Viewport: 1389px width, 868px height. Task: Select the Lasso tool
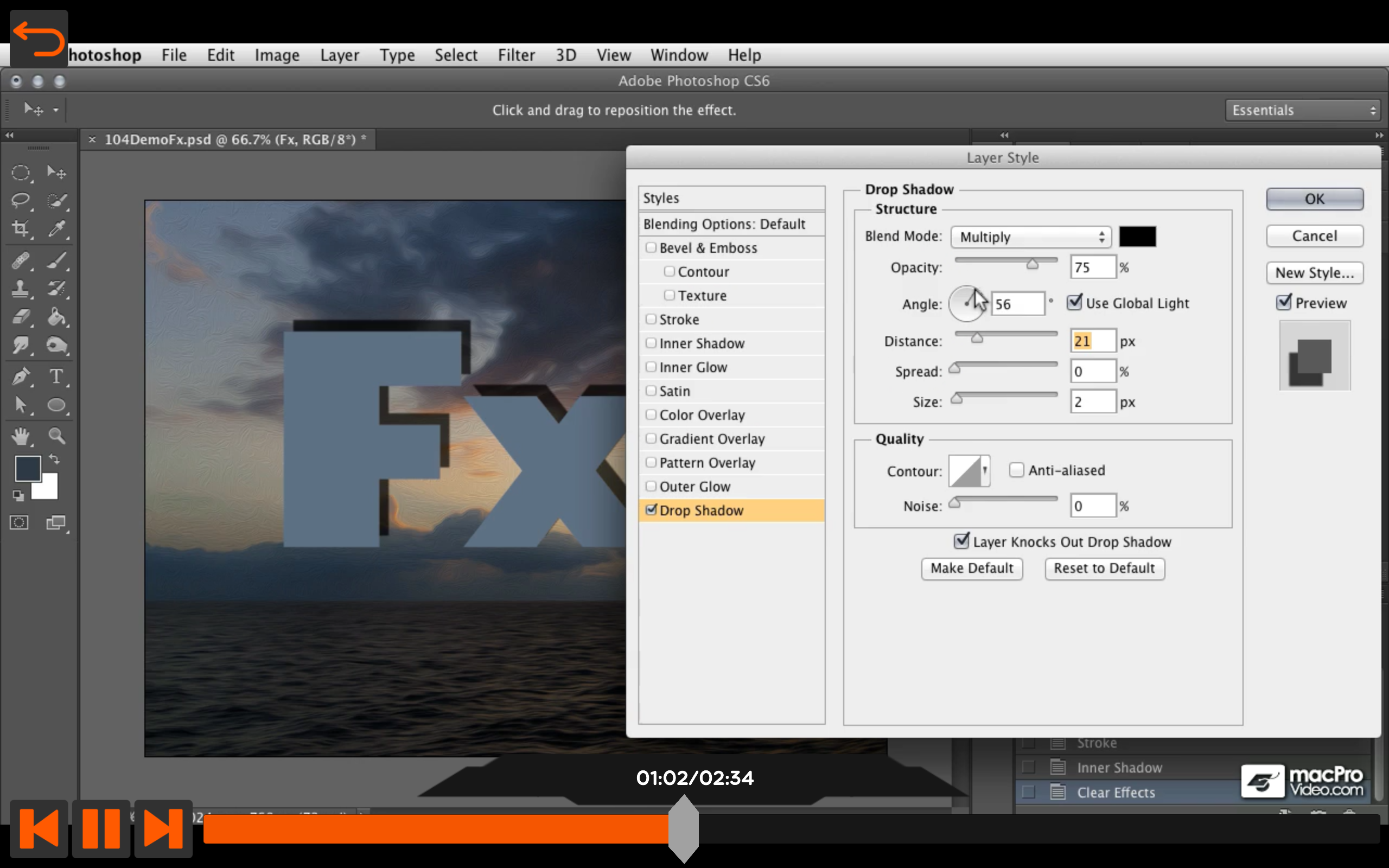click(21, 200)
